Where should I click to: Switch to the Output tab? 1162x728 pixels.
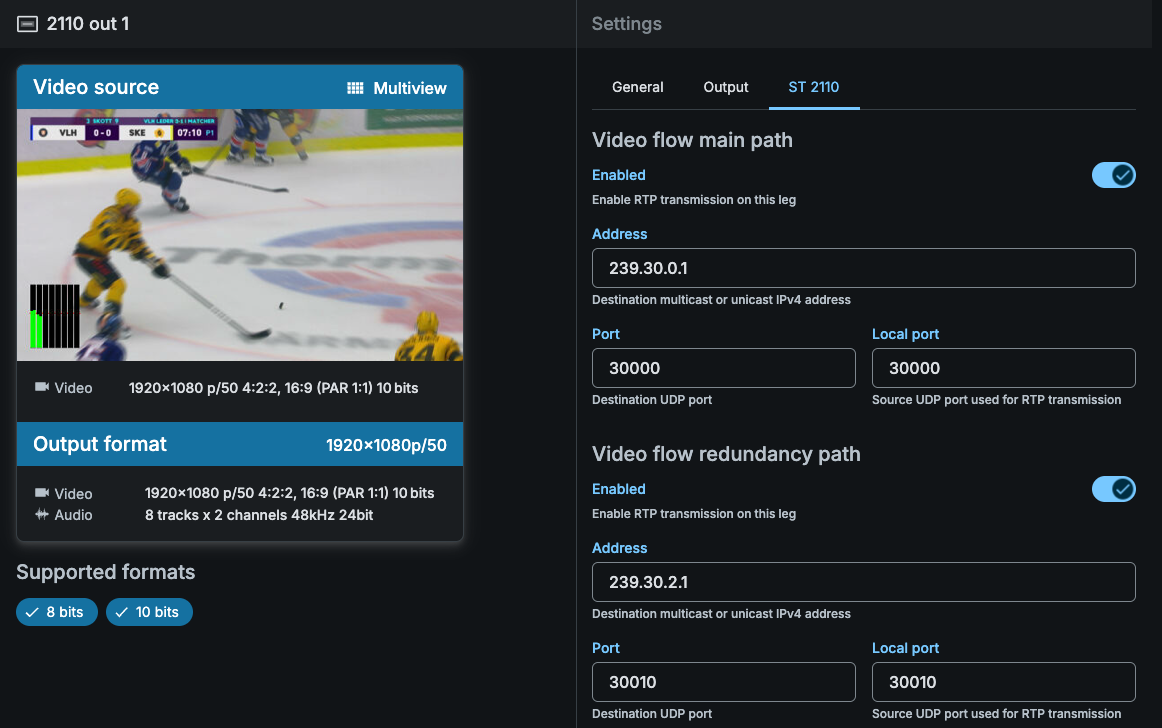tap(726, 87)
